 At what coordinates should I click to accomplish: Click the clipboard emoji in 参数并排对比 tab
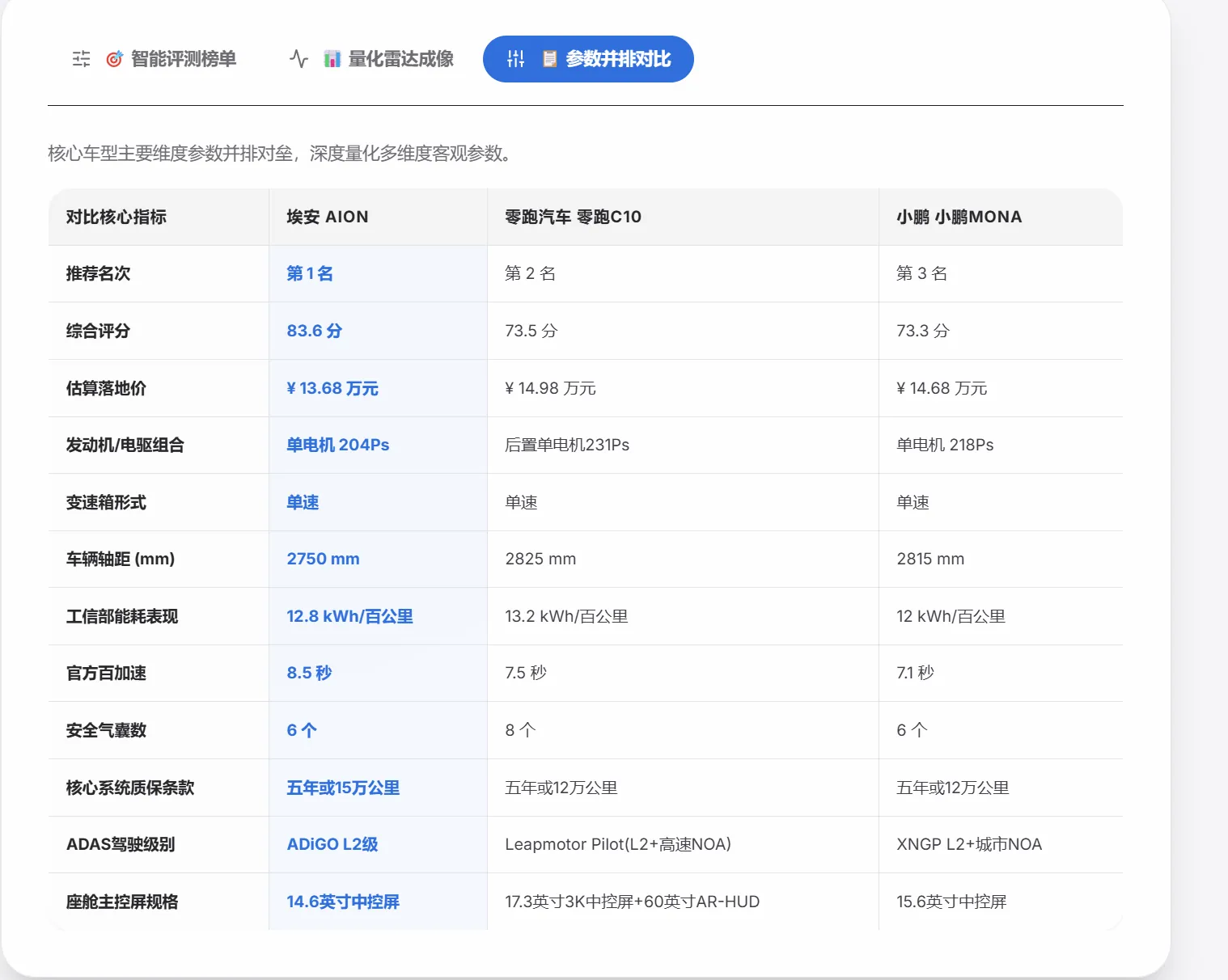click(549, 59)
